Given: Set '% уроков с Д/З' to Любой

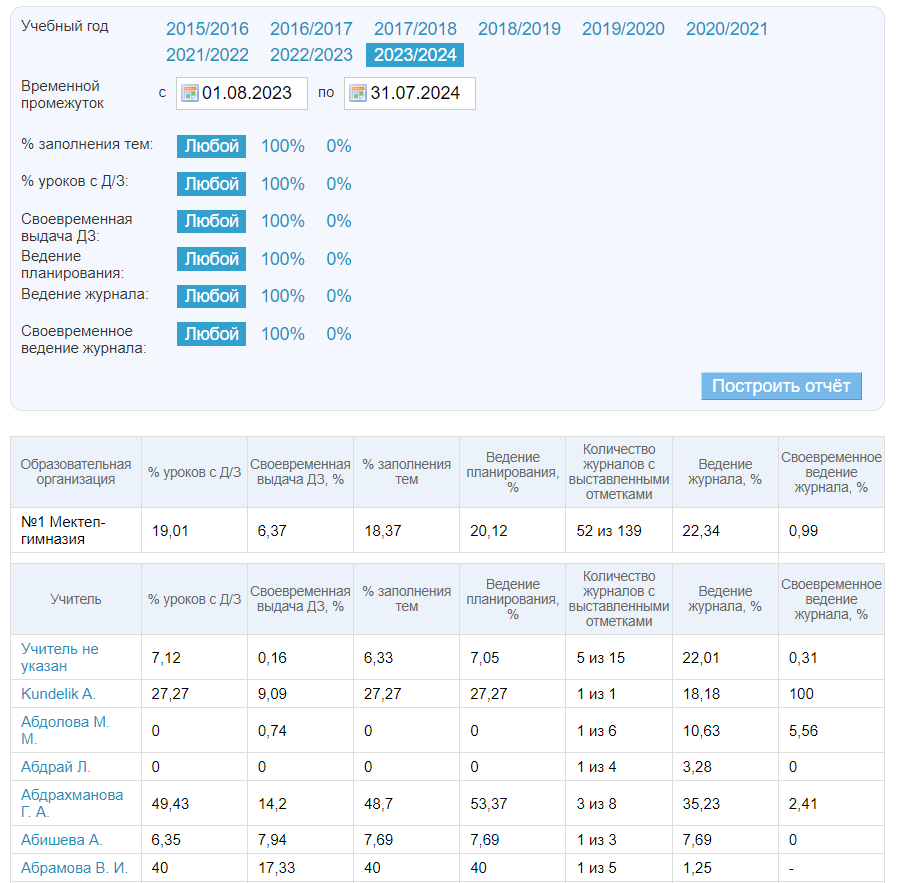Looking at the screenshot, I should [x=211, y=184].
